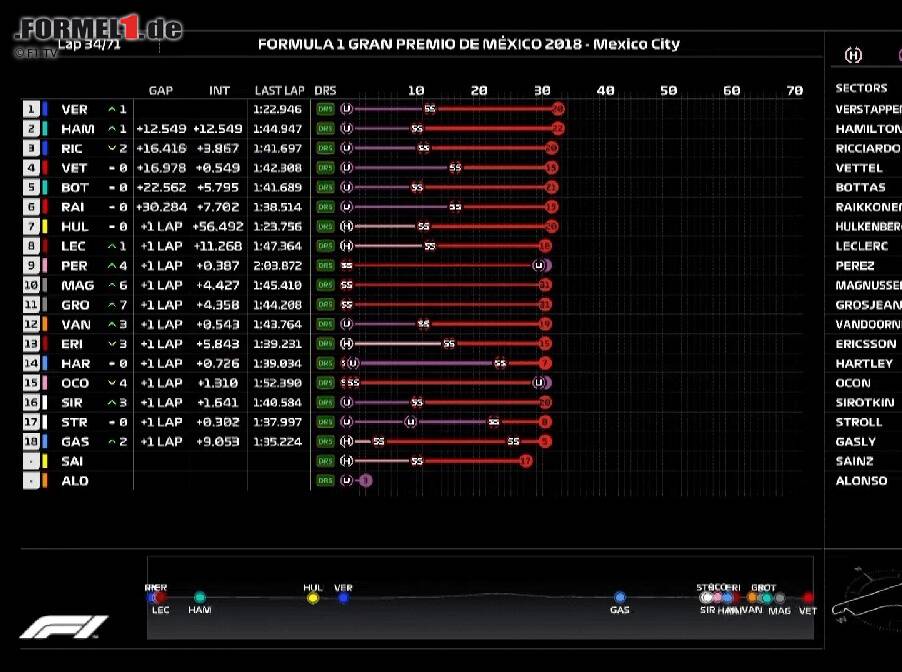Screen dimensions: 902x672
Task: Open the circuit mini map thumbnail
Action: coord(867,595)
